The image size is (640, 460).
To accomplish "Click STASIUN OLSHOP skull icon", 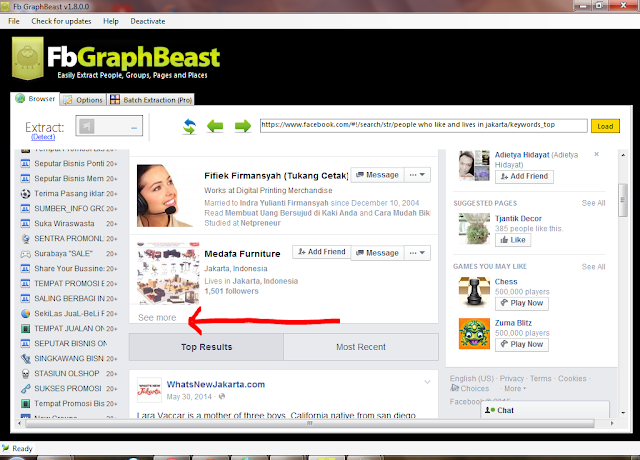I will pos(25,374).
